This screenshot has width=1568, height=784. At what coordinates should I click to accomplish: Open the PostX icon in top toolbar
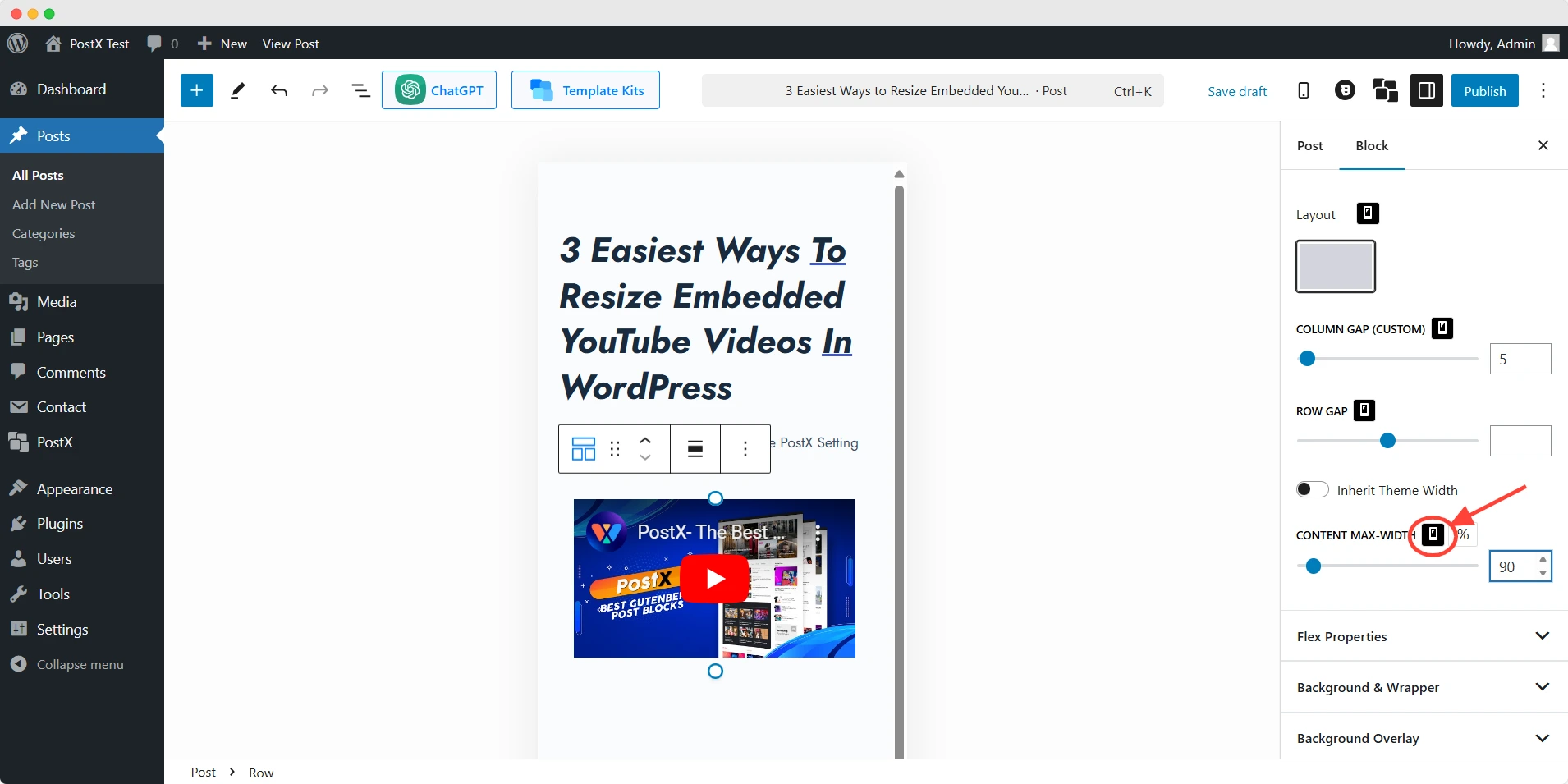1386,90
